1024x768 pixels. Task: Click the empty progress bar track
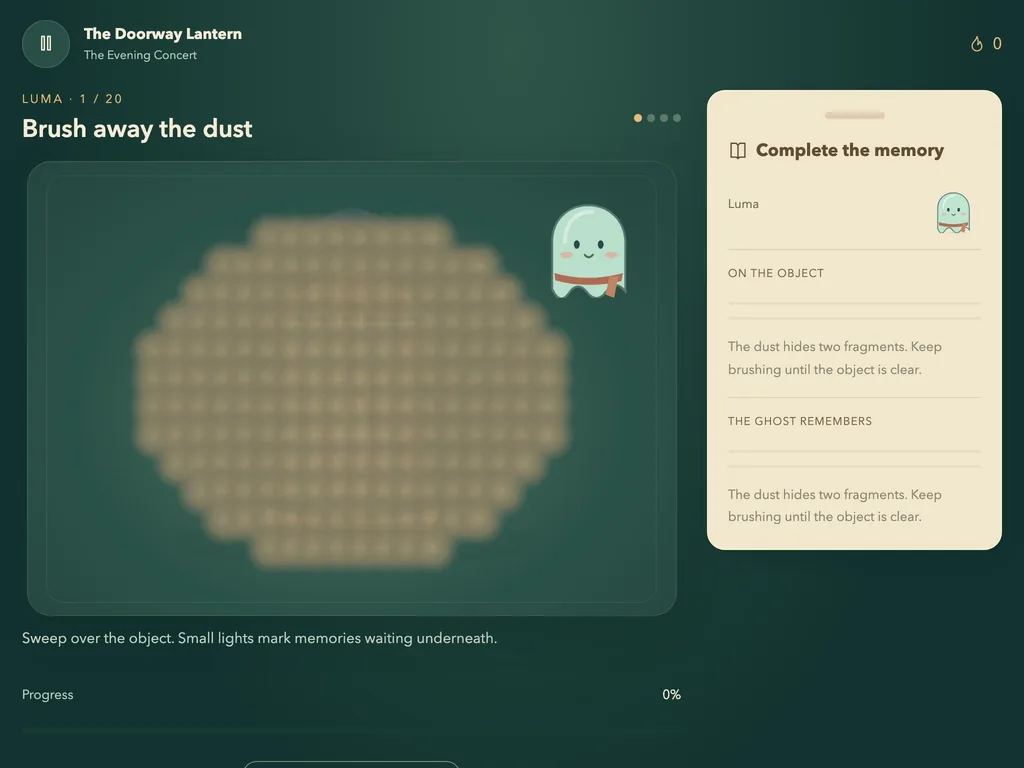(x=351, y=731)
